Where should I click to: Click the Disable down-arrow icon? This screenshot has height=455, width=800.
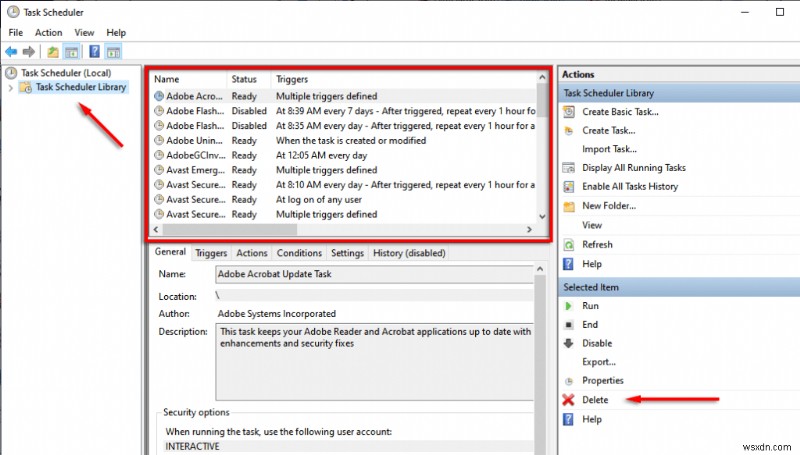click(x=568, y=343)
